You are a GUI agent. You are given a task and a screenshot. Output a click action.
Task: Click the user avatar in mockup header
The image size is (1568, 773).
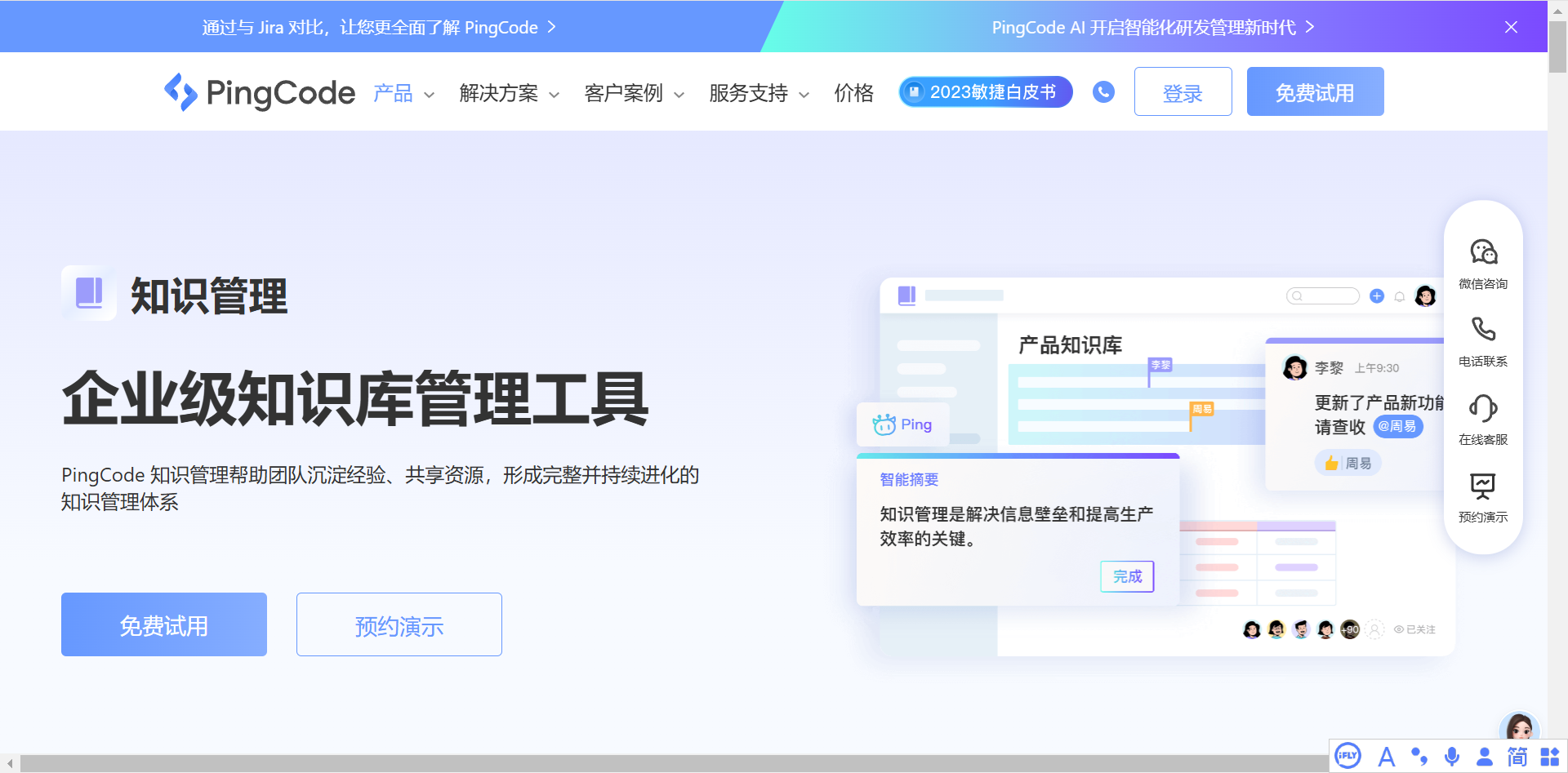pyautogui.click(x=1426, y=295)
